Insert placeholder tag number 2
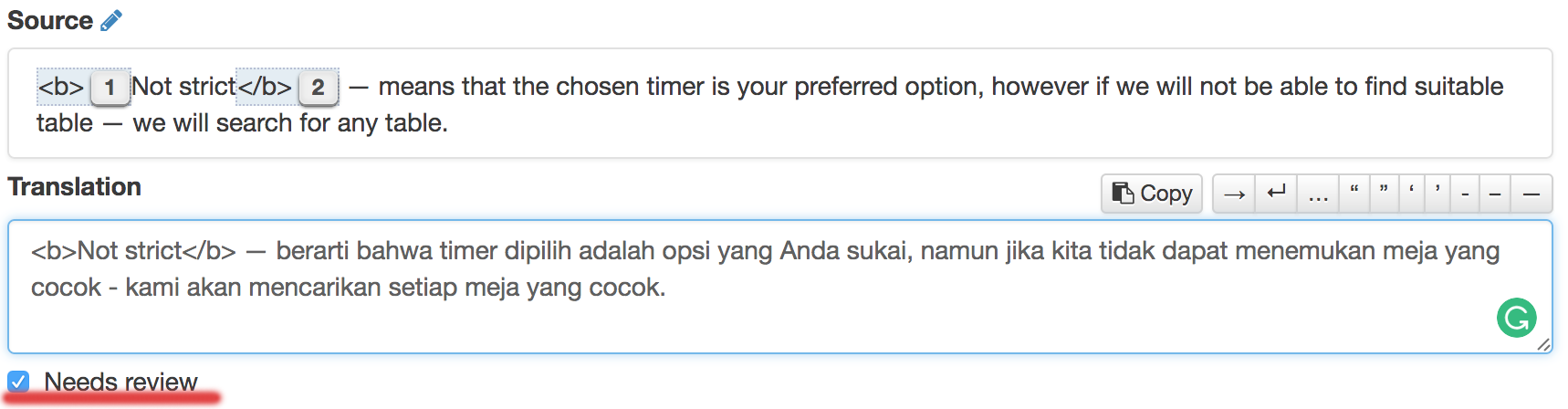Image resolution: width=1568 pixels, height=409 pixels. pyautogui.click(x=318, y=88)
